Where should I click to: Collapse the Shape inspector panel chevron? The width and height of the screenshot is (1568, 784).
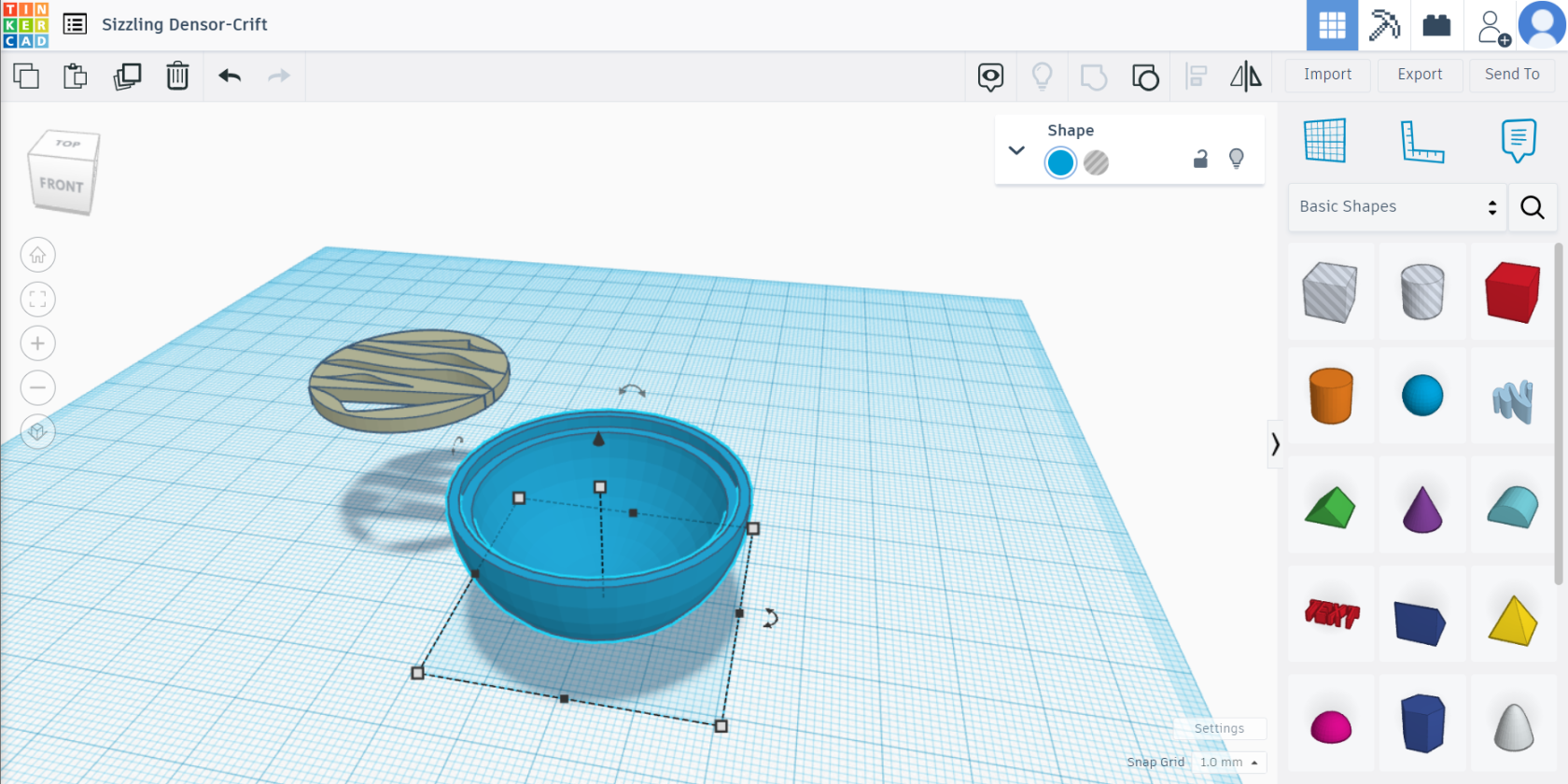click(1016, 150)
